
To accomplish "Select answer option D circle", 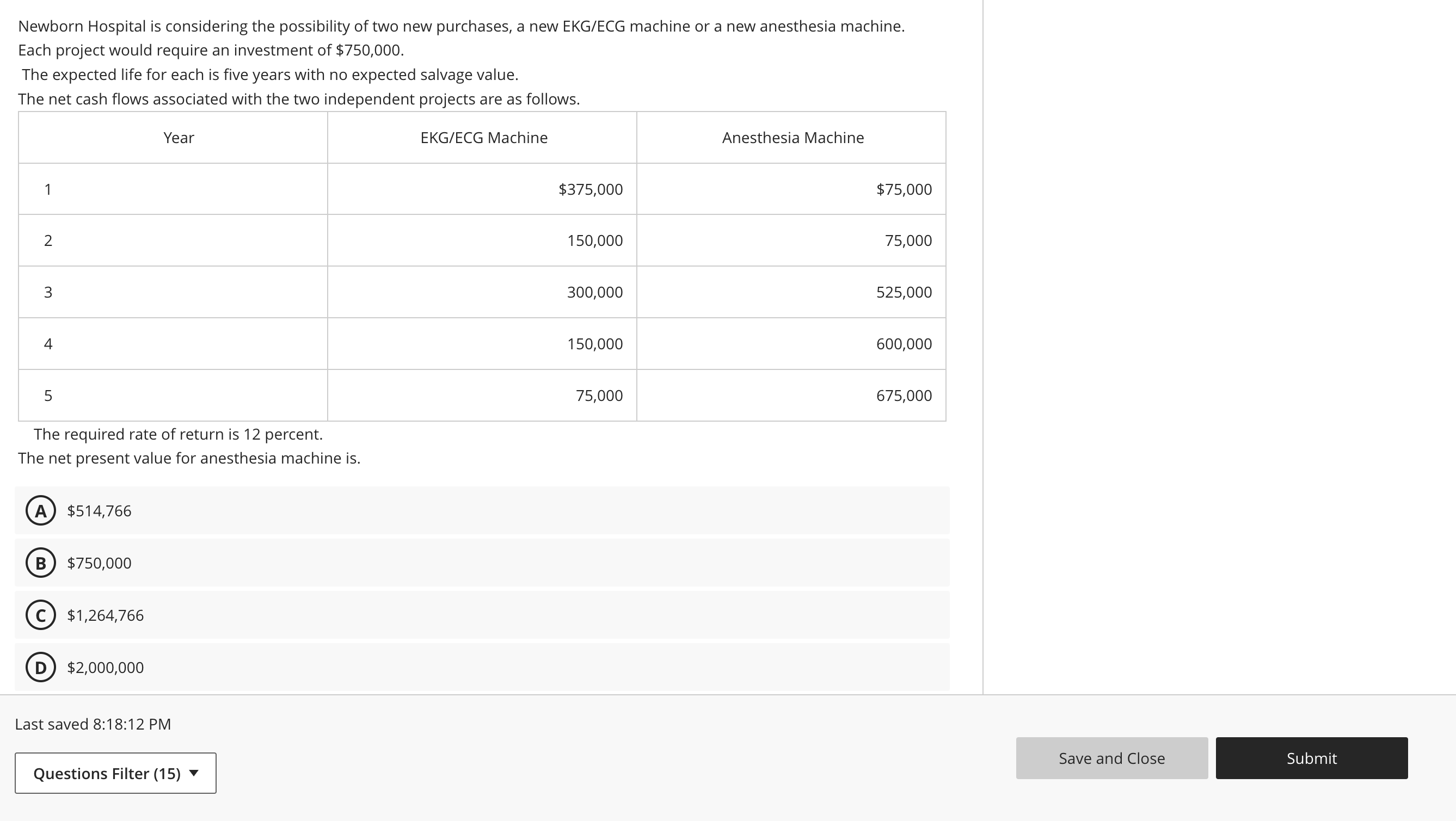I will [x=41, y=668].
